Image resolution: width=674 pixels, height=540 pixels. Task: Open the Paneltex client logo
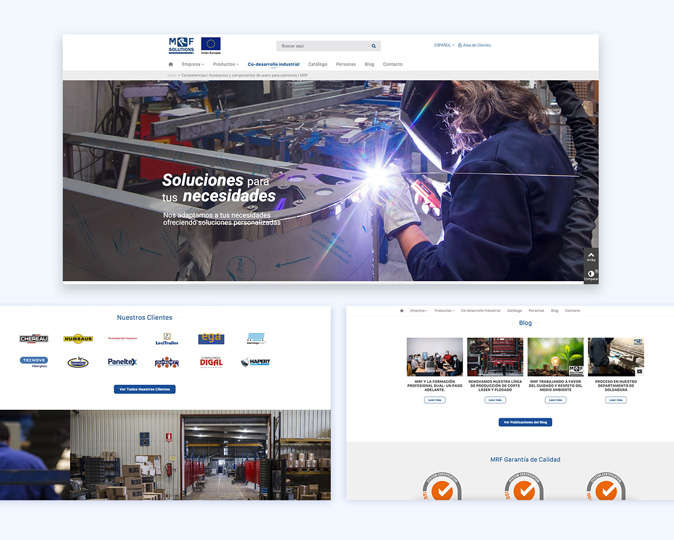(x=122, y=362)
